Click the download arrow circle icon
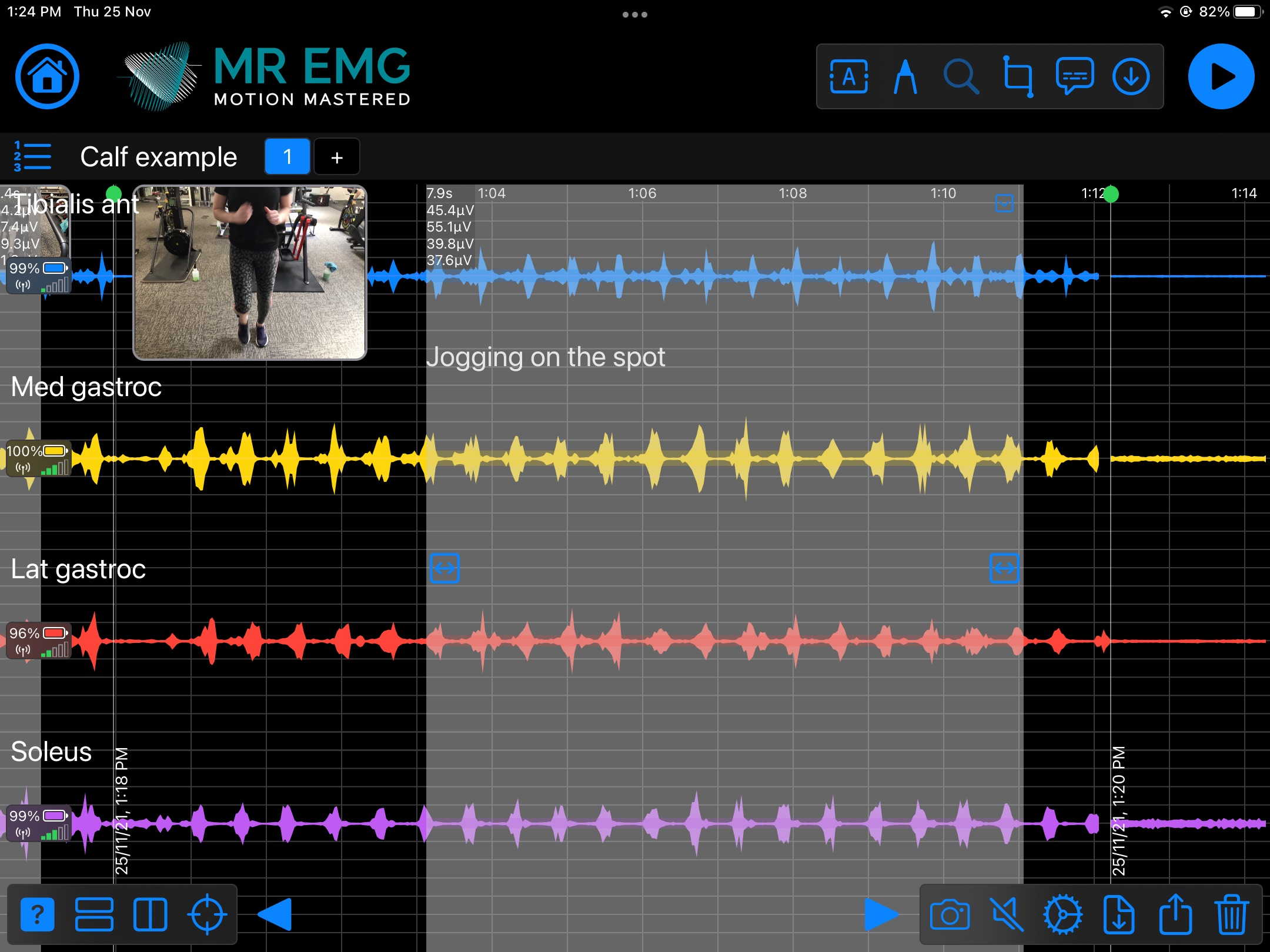The width and height of the screenshot is (1270, 952). pos(1131,76)
